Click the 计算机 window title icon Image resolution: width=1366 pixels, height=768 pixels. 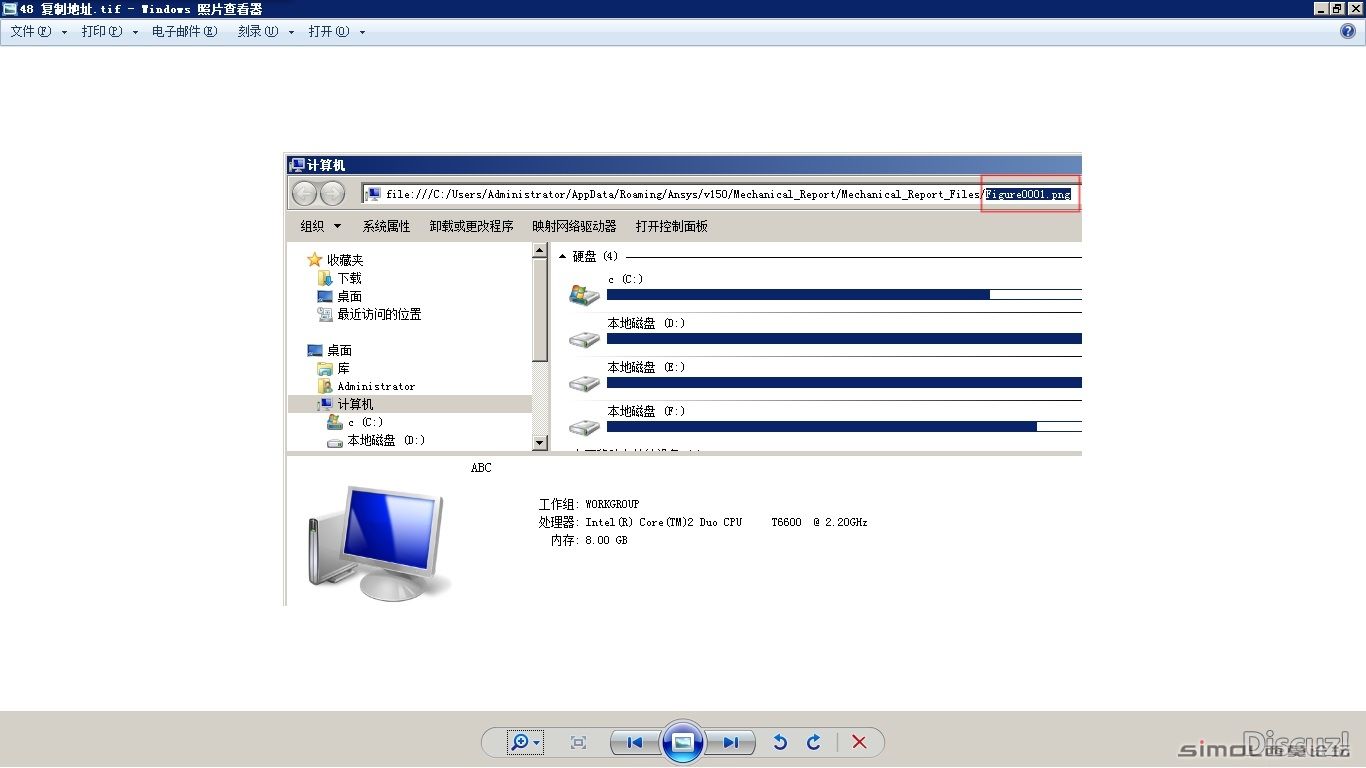tap(297, 165)
